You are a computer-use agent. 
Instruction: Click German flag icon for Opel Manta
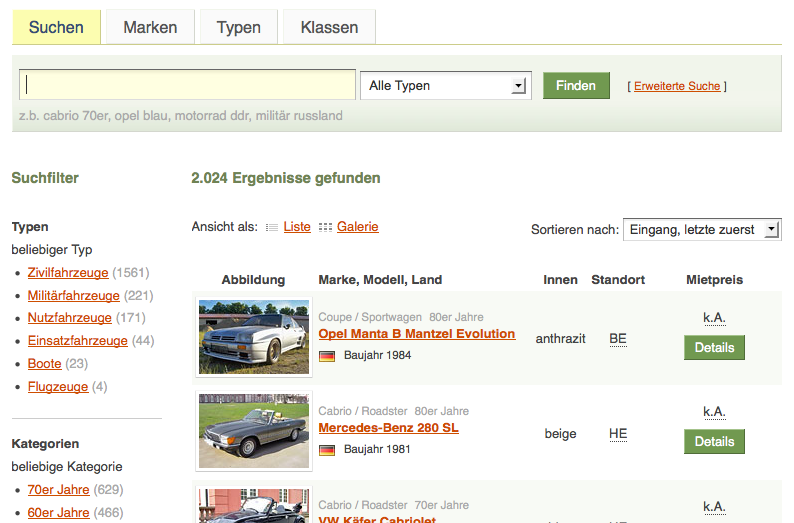pyautogui.click(x=327, y=355)
